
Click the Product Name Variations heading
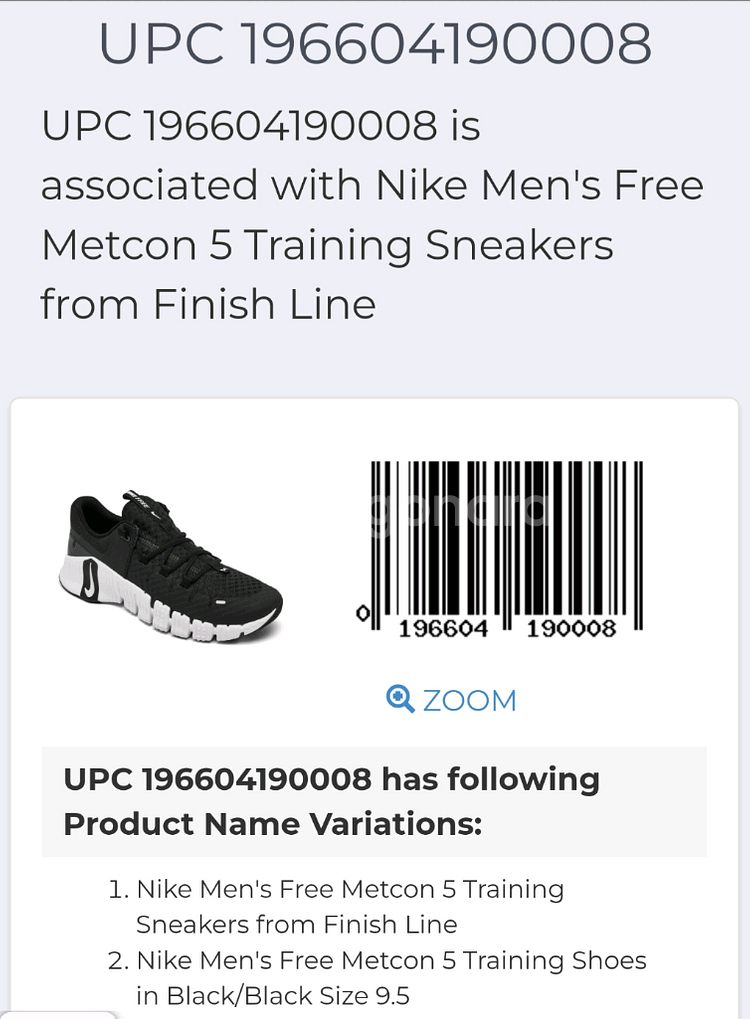click(x=331, y=801)
